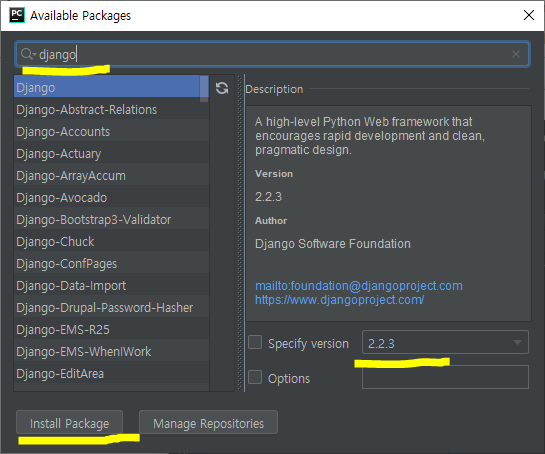Screen dimensions: 545x454
Task: Select Django-Avocado in the list
Action: pos(111,197)
